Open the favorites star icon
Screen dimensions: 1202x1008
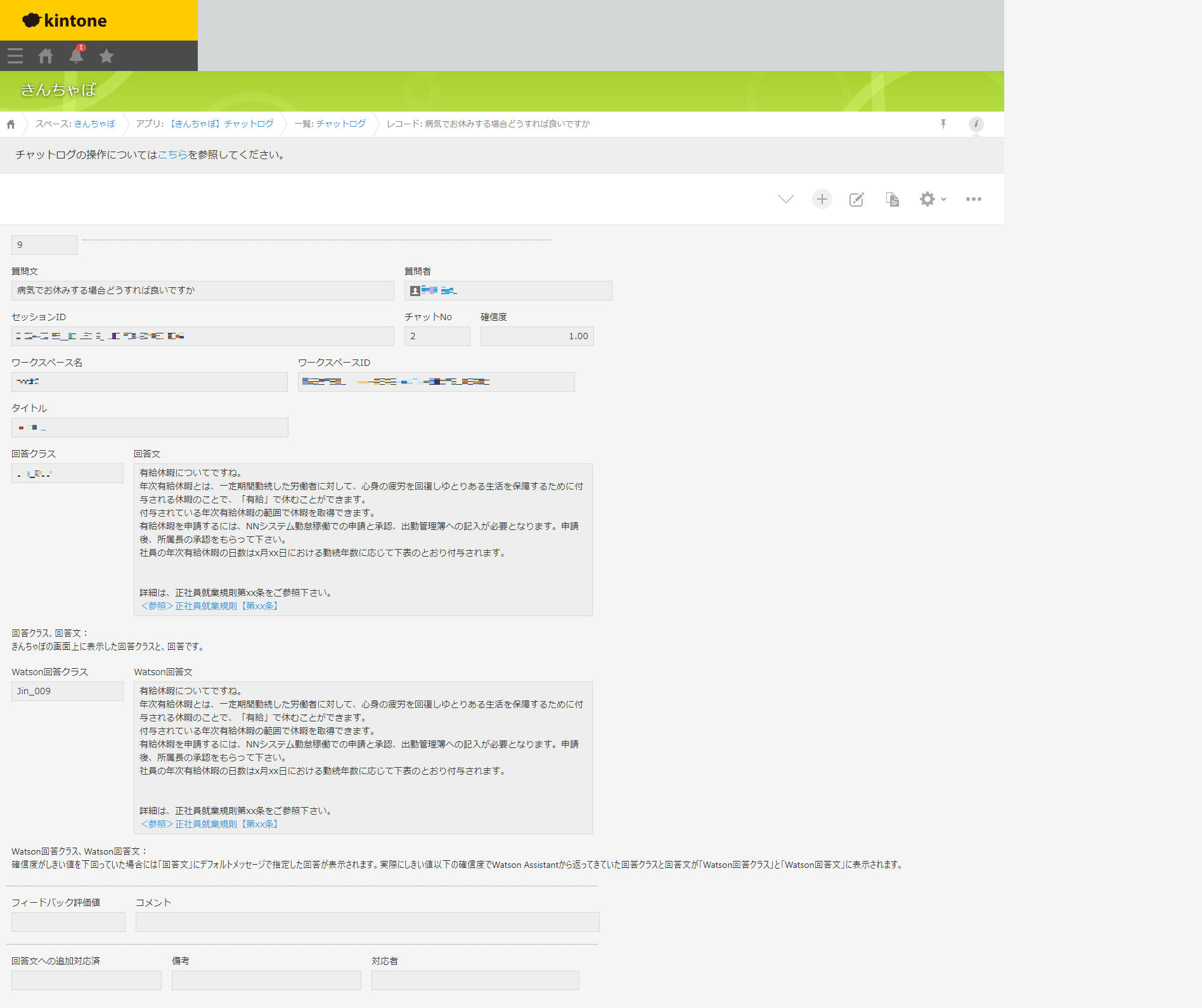point(107,56)
